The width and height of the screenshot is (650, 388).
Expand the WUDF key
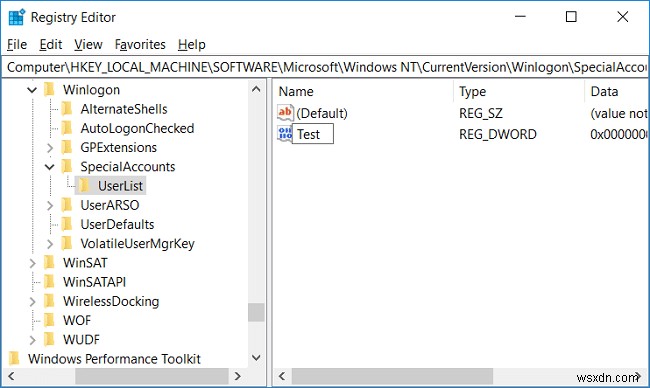click(32, 340)
